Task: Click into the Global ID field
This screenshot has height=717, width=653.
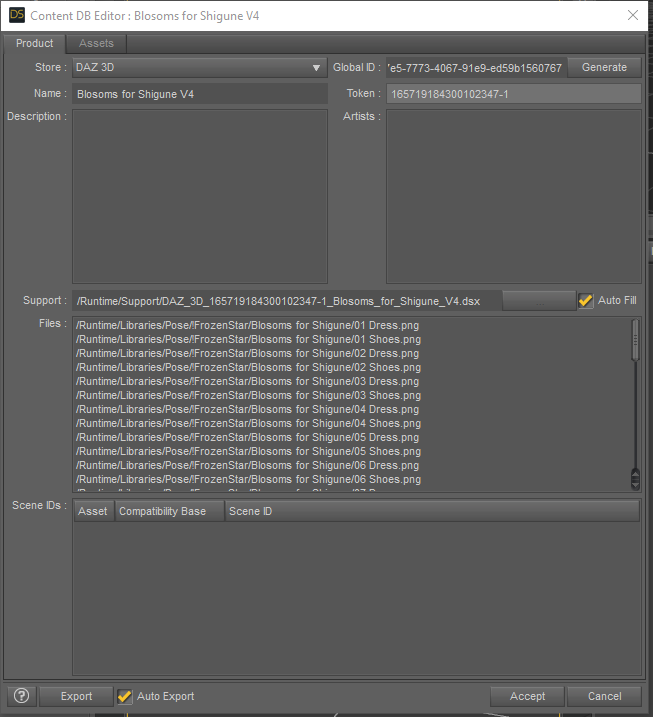Action: click(476, 68)
